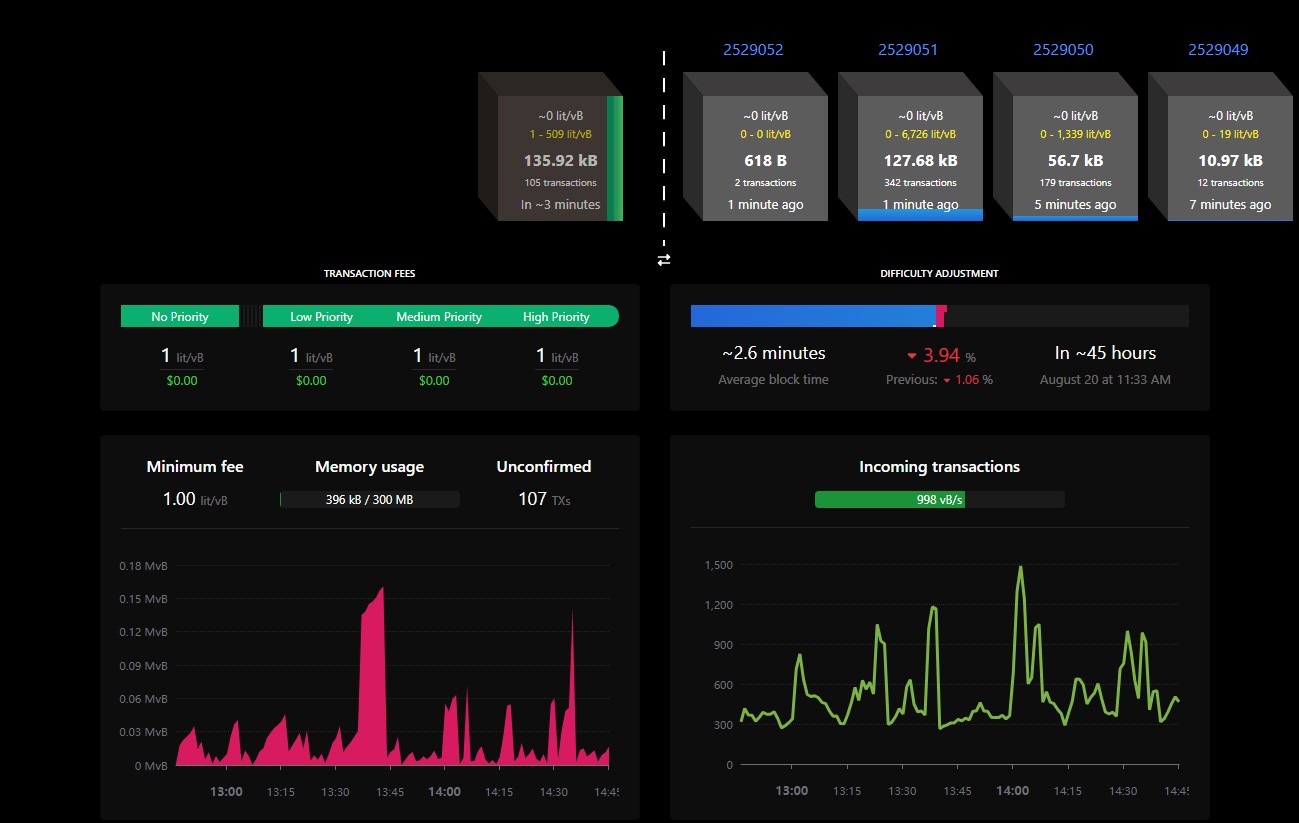Open the block cube with 12 transactions
Viewport: 1299px width, 823px height.
pos(1221,146)
